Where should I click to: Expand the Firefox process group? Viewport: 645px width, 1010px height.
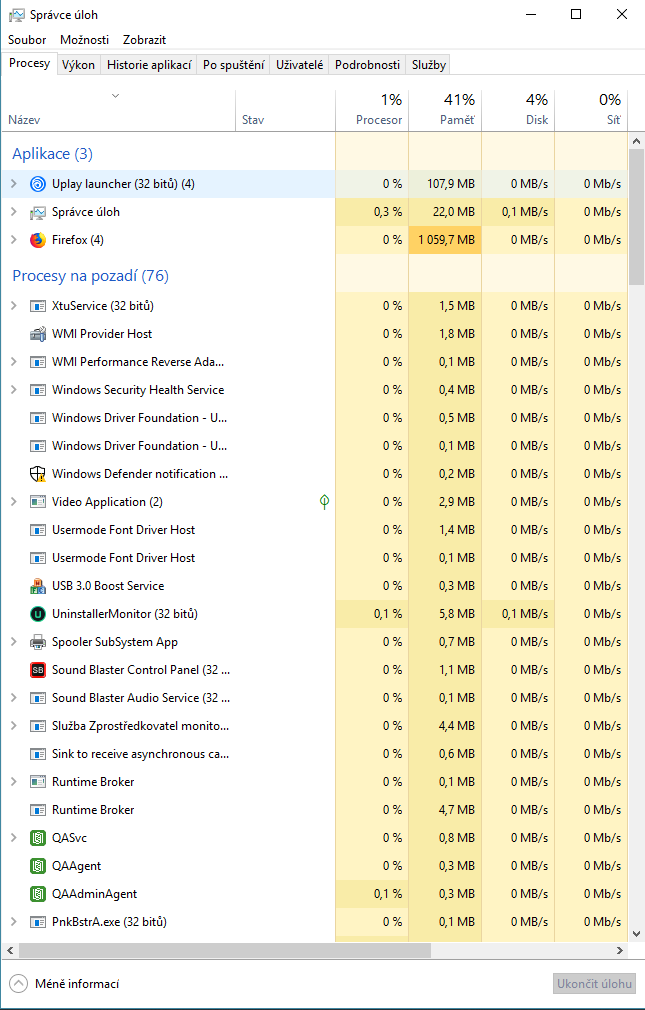[14, 240]
